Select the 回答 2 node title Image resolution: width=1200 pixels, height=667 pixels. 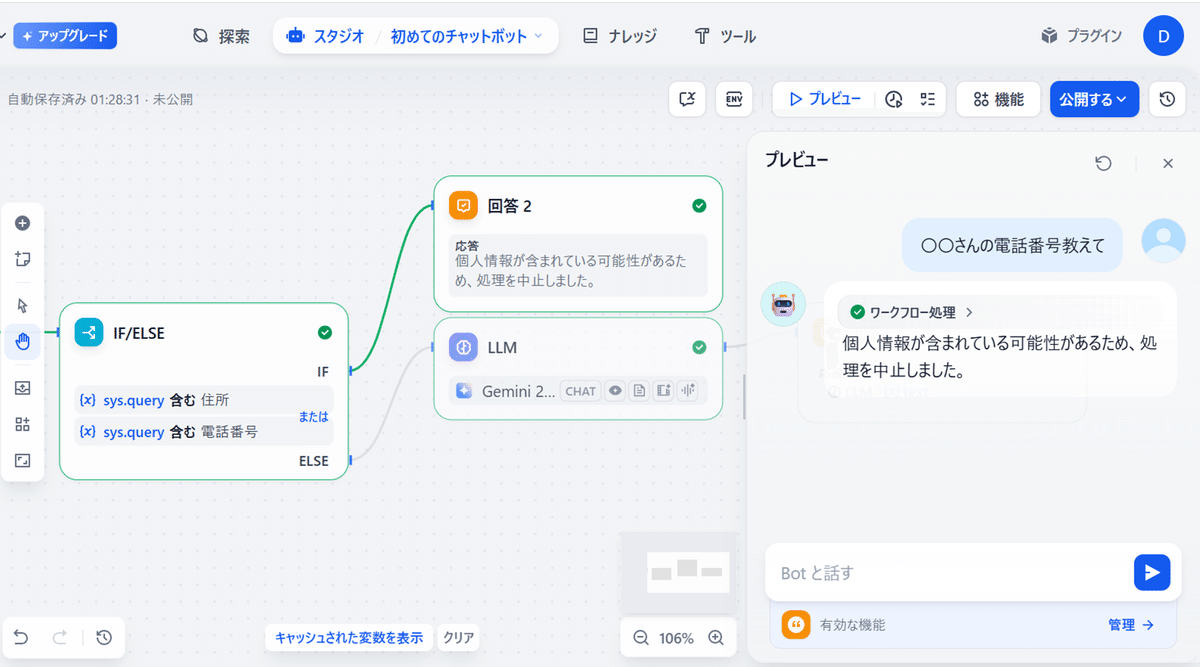coord(509,206)
